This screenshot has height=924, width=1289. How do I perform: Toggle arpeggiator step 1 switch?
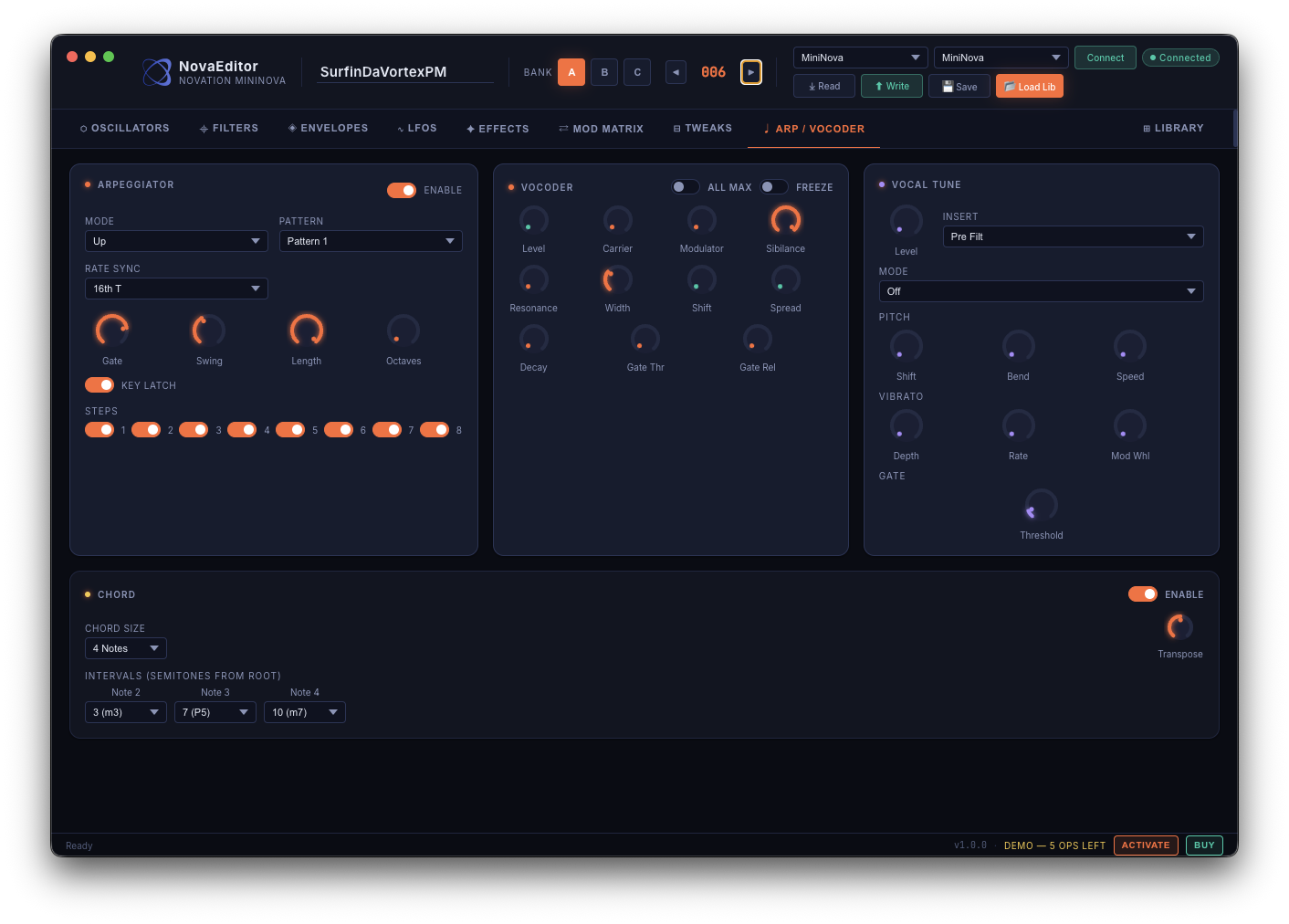(100, 430)
